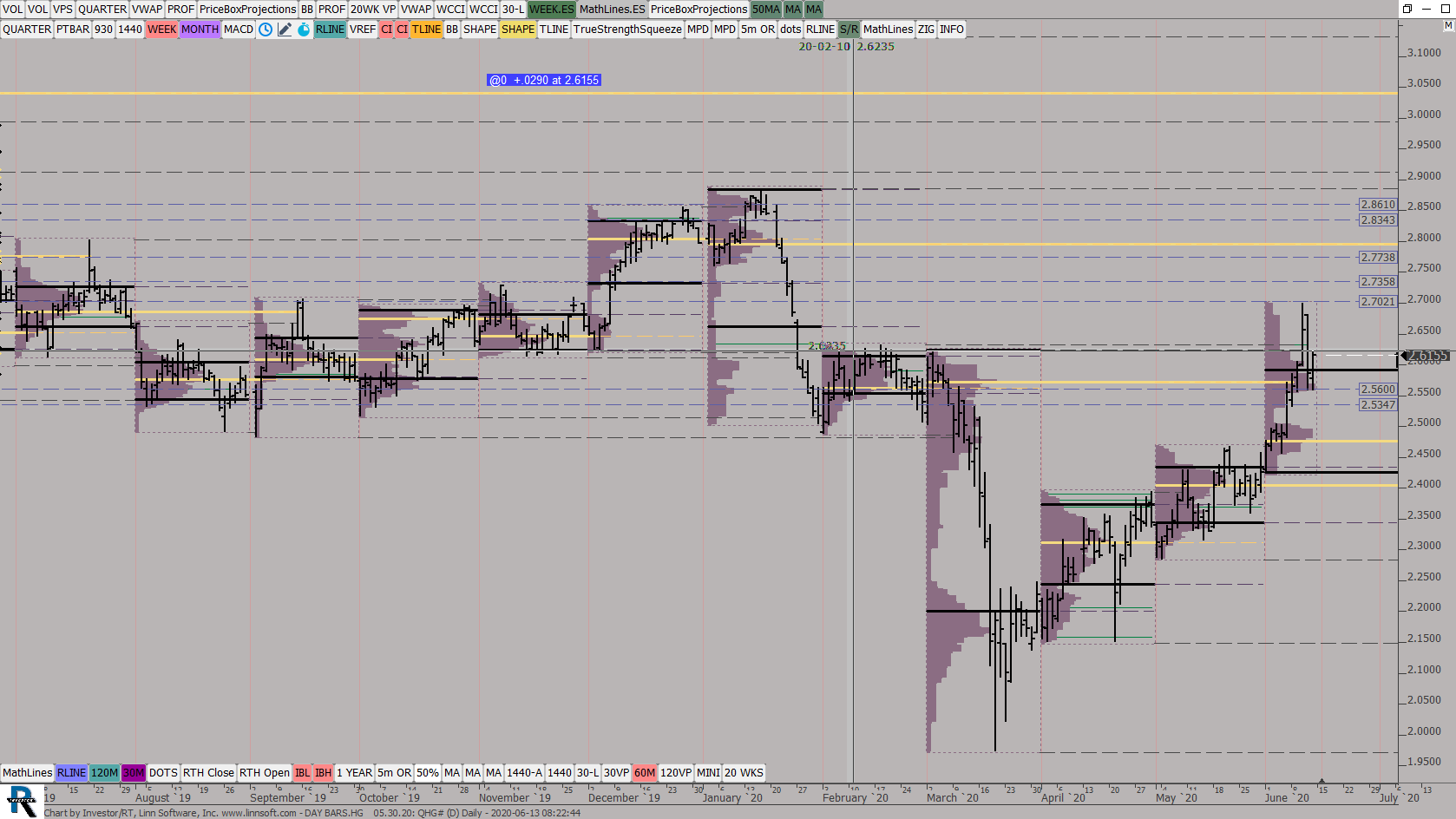This screenshot has width=1456, height=819.
Task: Click the VREF toolbar button
Action: (x=363, y=29)
